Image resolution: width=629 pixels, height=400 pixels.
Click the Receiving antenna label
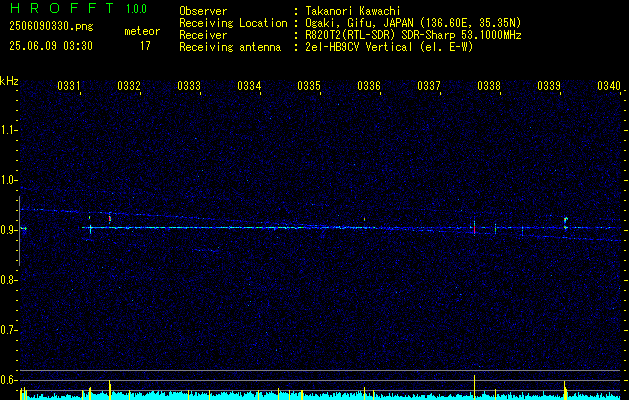[x=230, y=47]
